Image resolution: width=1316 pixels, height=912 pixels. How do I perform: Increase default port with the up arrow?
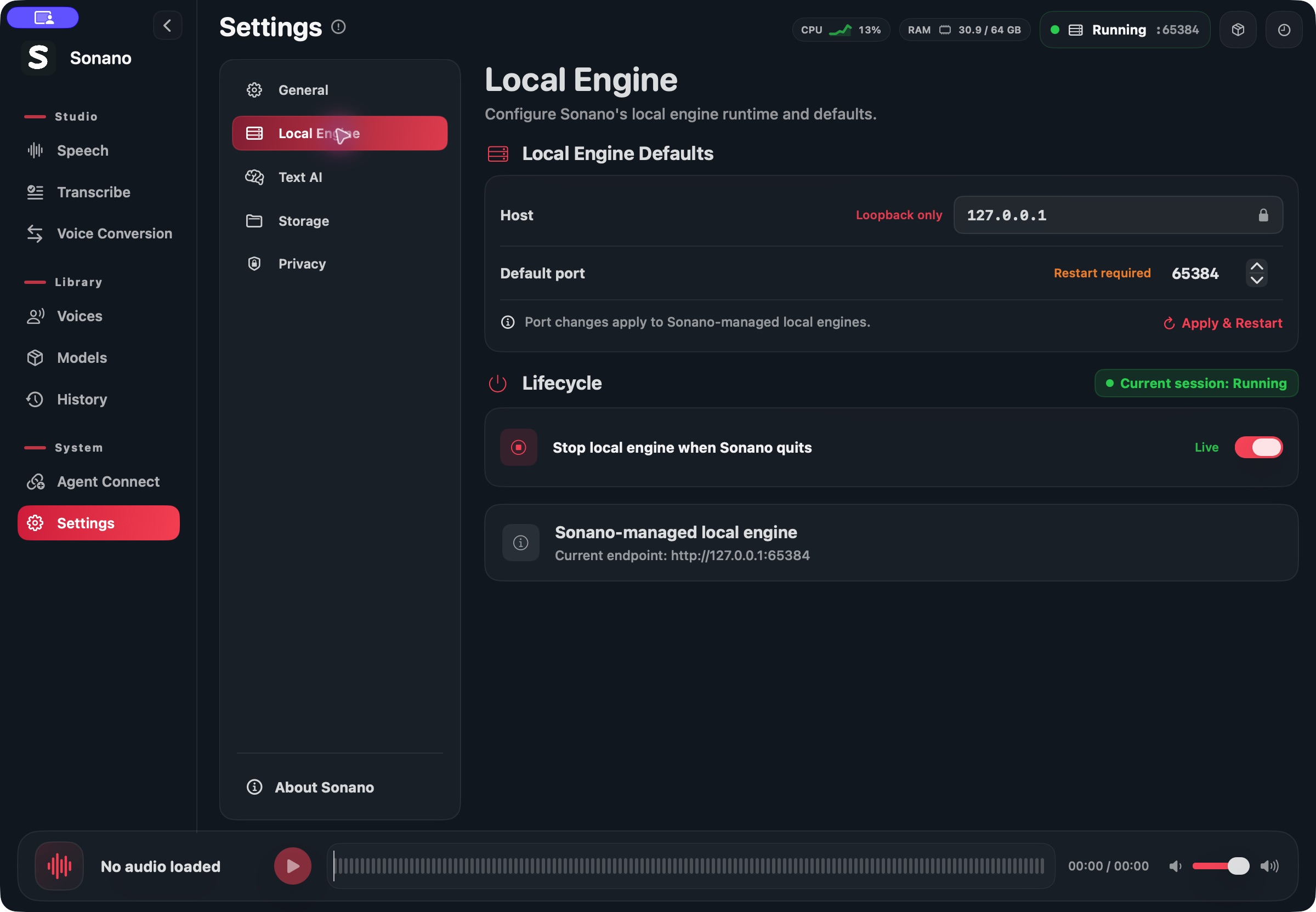[x=1256, y=267]
